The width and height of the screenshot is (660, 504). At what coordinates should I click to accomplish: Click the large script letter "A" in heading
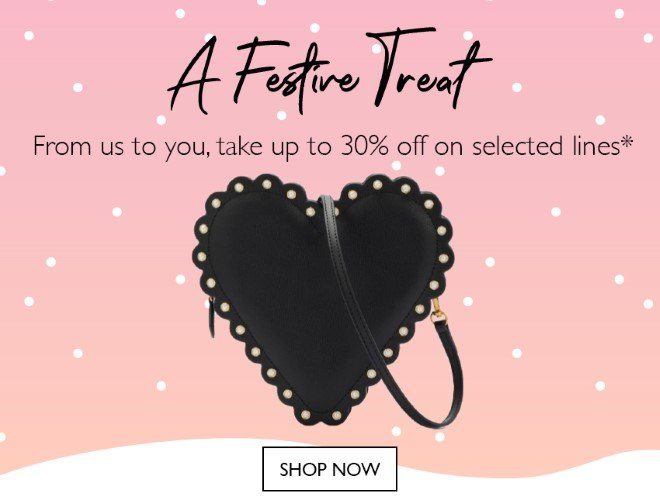(194, 78)
